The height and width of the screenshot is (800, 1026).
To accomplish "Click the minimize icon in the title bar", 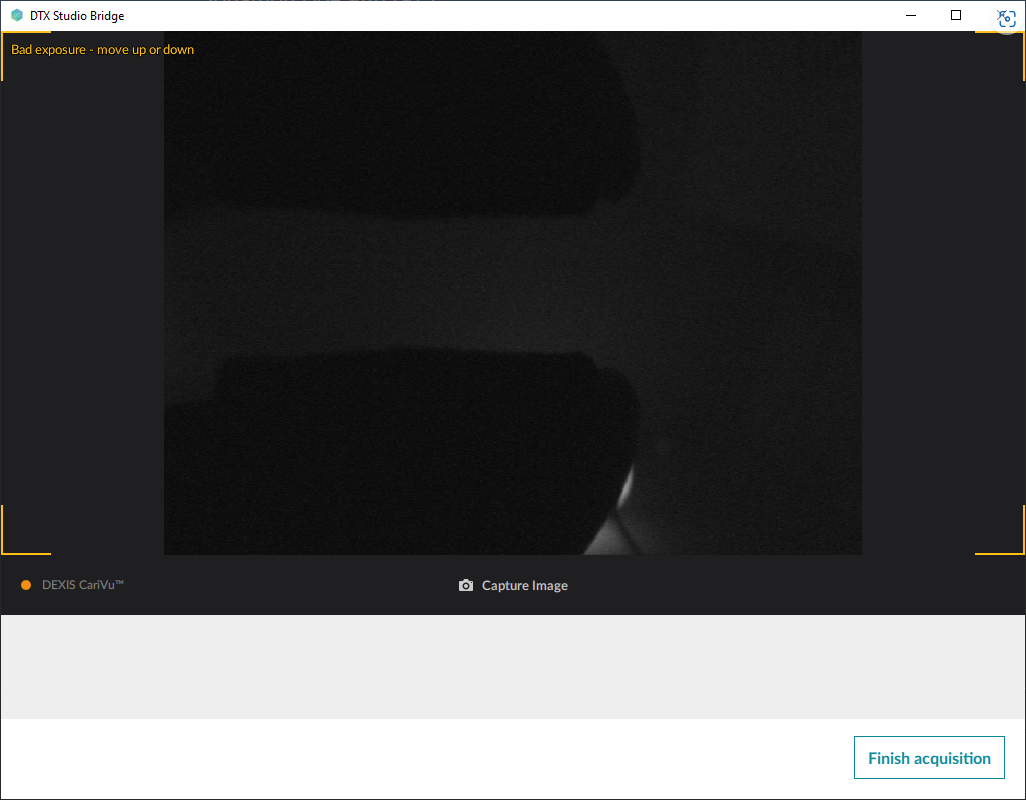I will point(910,15).
